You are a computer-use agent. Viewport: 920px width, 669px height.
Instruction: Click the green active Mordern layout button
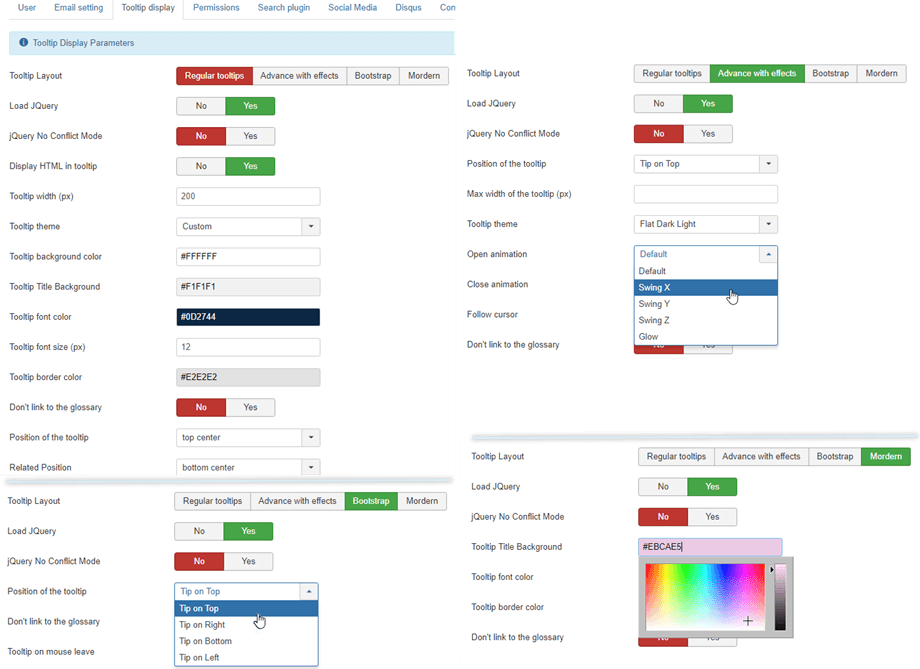coord(885,457)
